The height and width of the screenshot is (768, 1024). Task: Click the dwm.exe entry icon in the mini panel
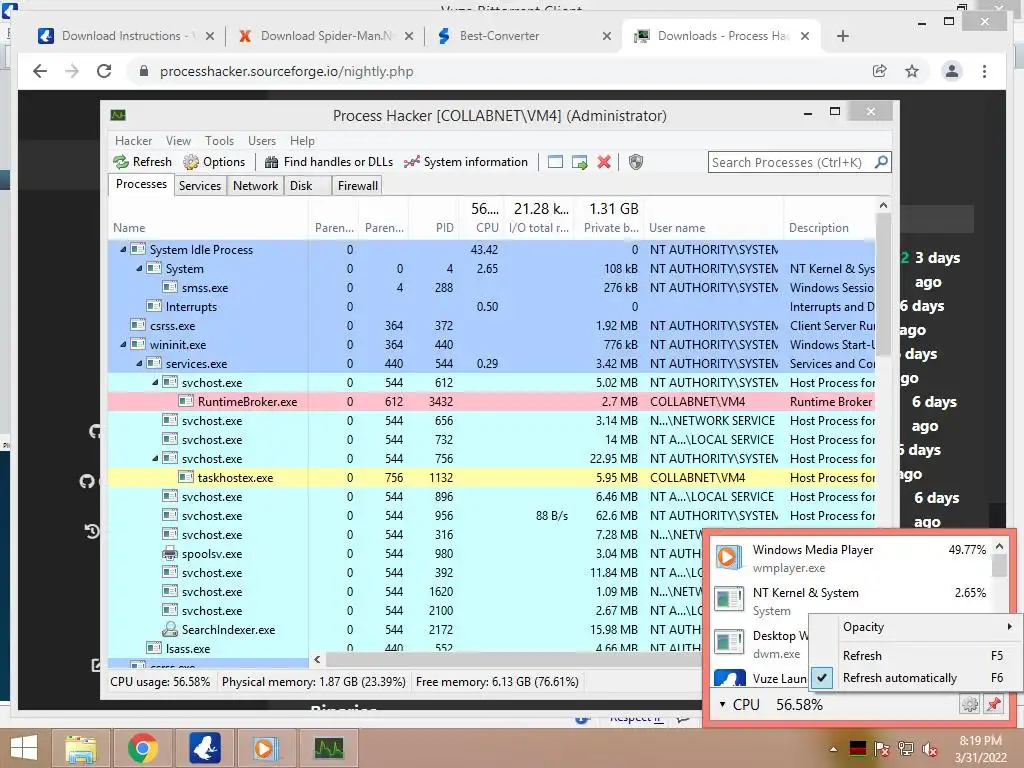click(x=729, y=643)
